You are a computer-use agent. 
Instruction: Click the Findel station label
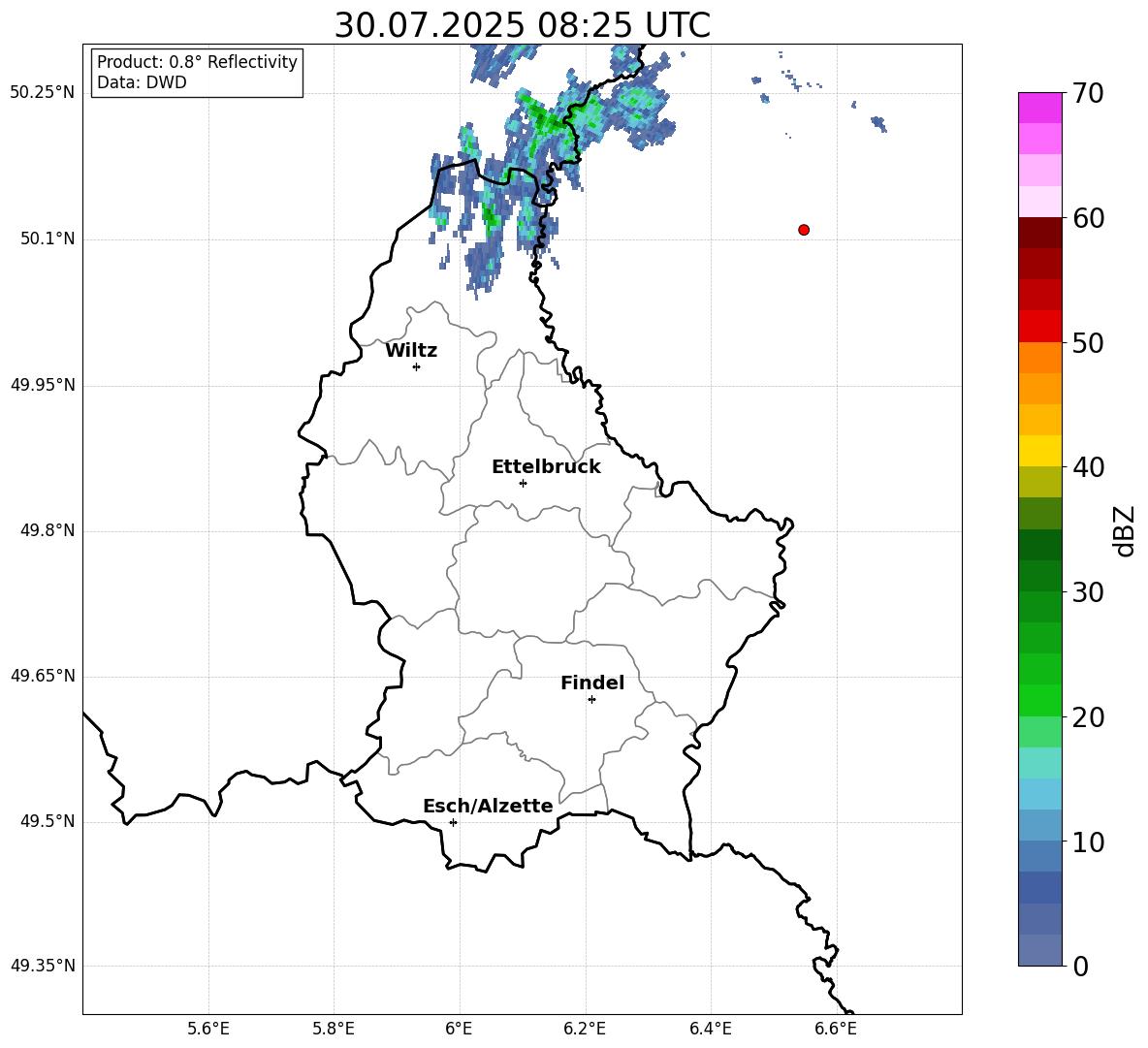click(x=592, y=683)
